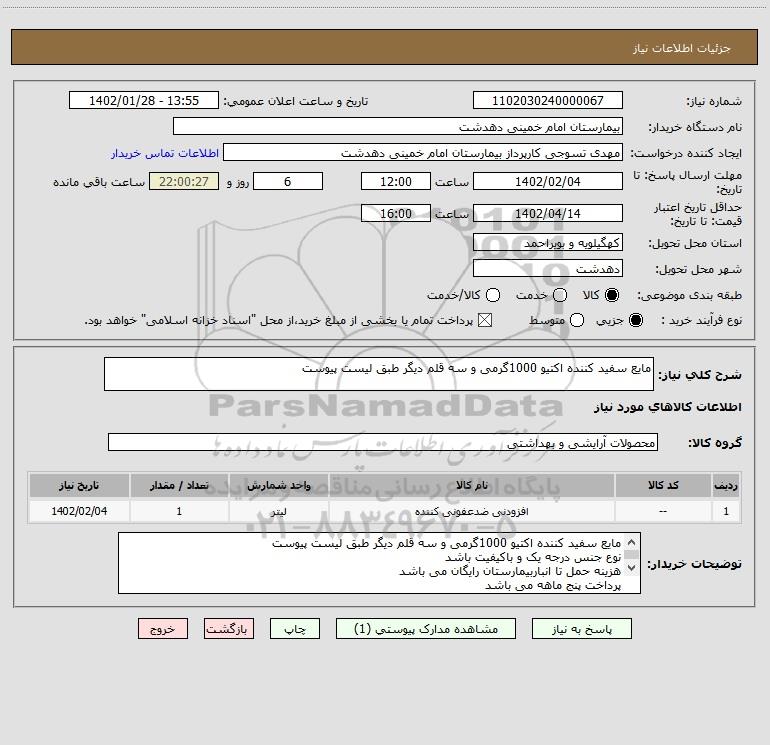The width and height of the screenshot is (770, 745).
Task: Click the response deadline time 12:00 field
Action: click(x=396, y=181)
